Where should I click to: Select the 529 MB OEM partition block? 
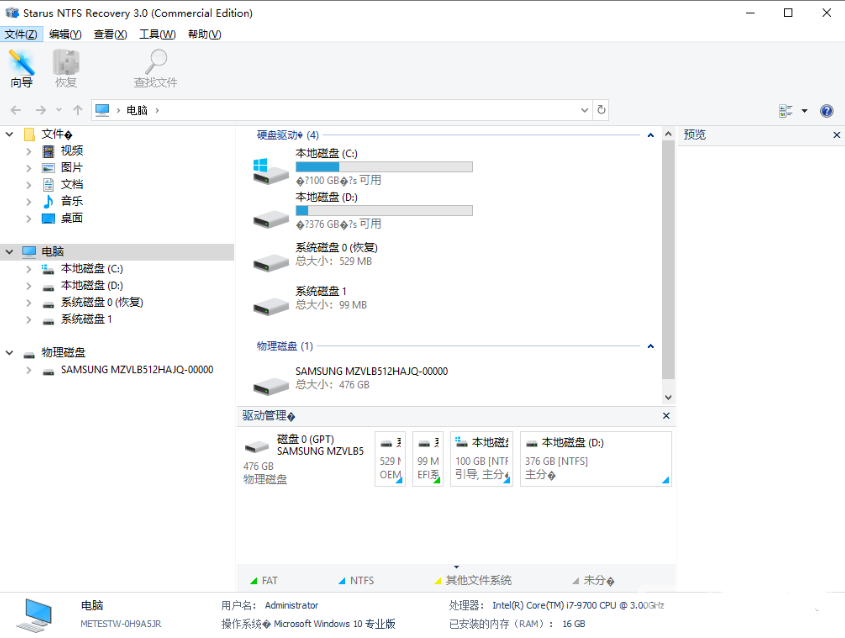click(390, 459)
